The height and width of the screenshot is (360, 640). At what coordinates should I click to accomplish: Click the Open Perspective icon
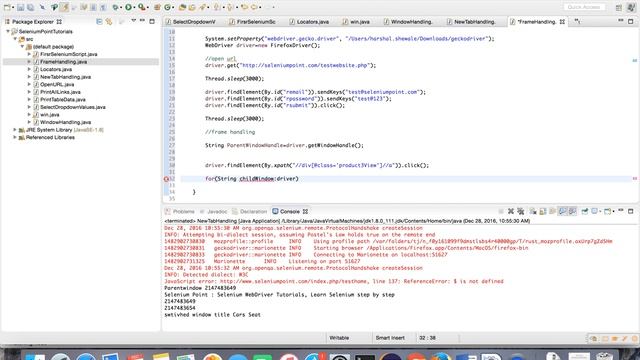tap(619, 7)
